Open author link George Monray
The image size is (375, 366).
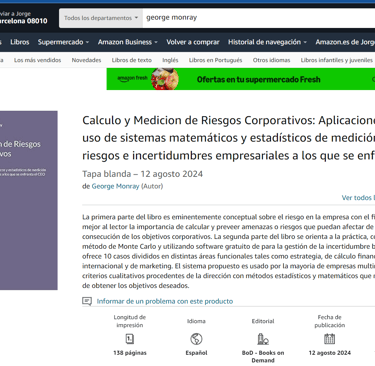pyautogui.click(x=115, y=186)
